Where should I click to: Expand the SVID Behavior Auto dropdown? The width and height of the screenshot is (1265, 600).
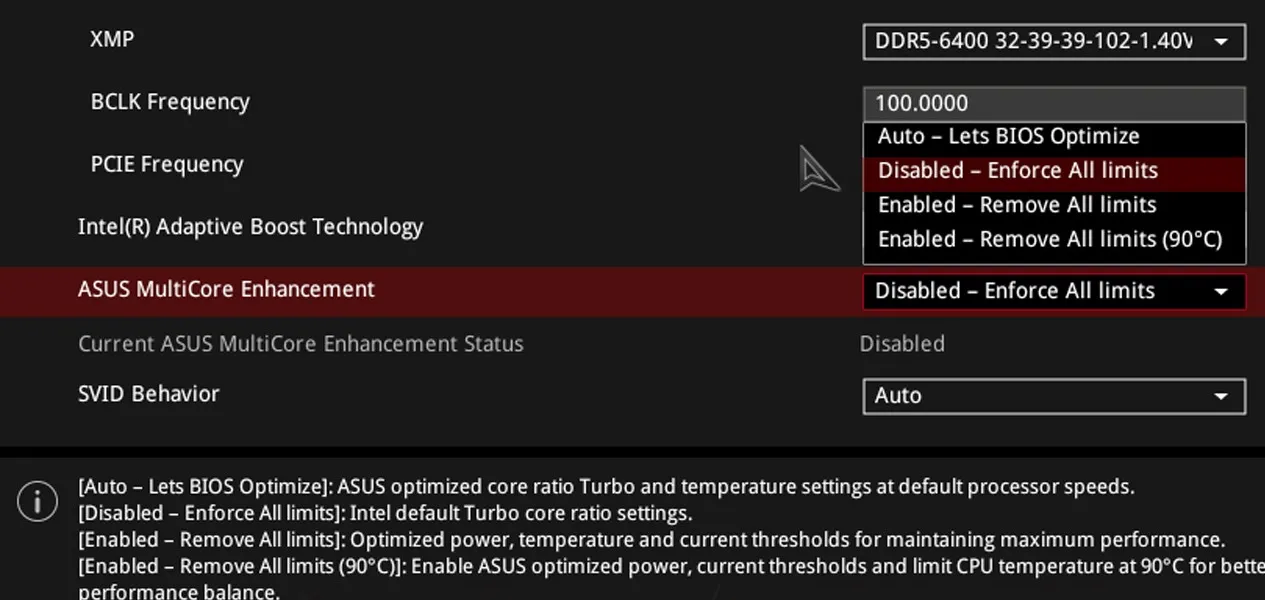click(1054, 396)
